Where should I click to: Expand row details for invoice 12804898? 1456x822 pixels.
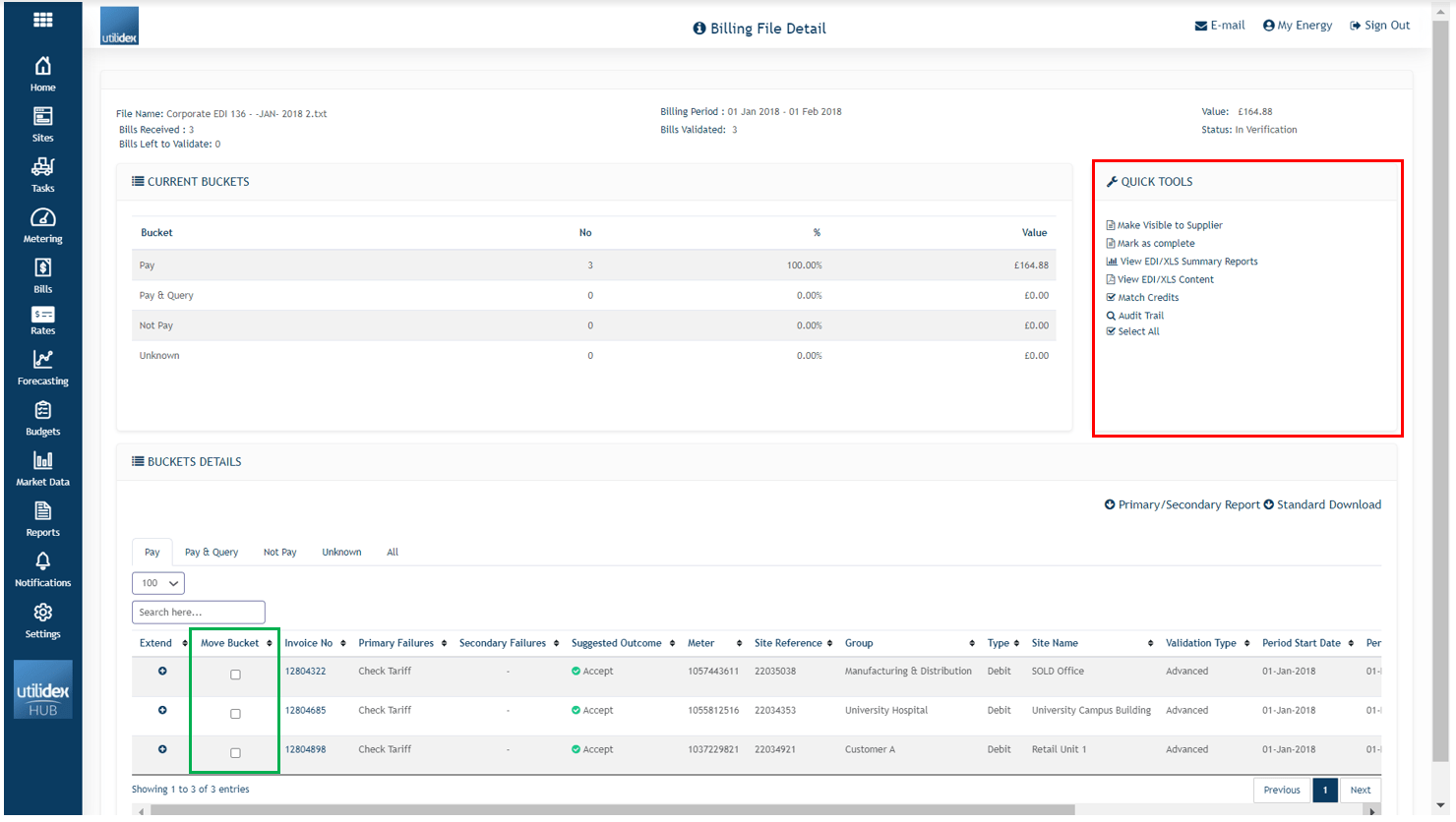point(162,749)
